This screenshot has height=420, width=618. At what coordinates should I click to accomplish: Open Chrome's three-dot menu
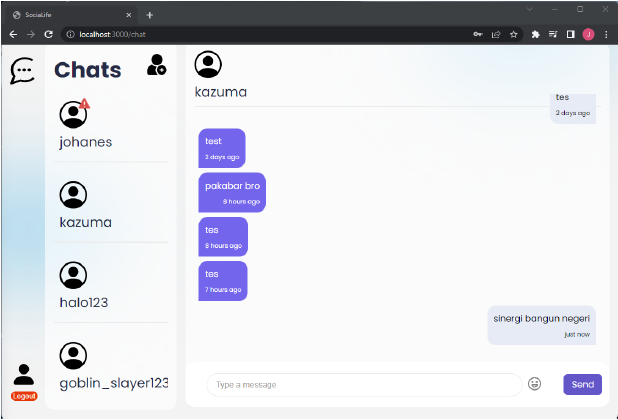point(606,34)
